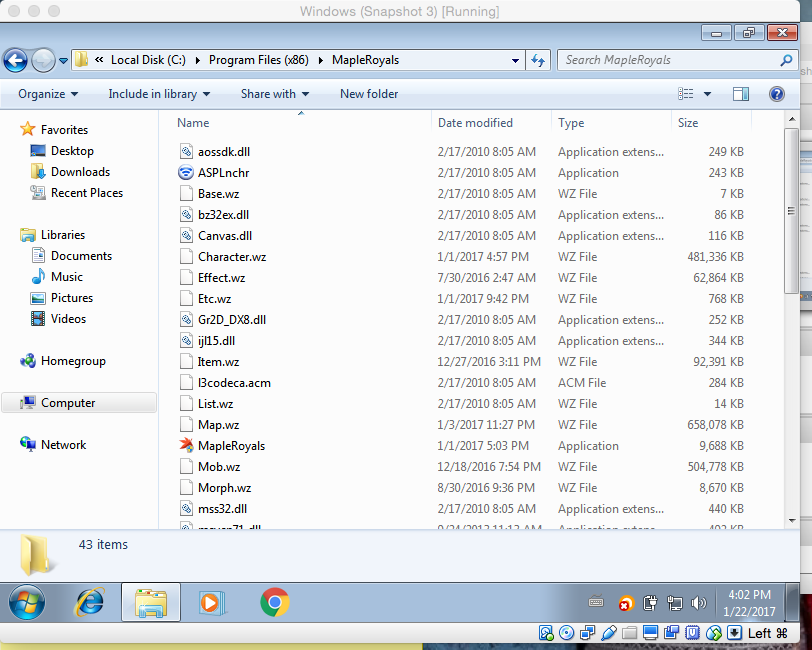Click scrollbar up arrow in file list
812x650 pixels.
tap(792, 119)
